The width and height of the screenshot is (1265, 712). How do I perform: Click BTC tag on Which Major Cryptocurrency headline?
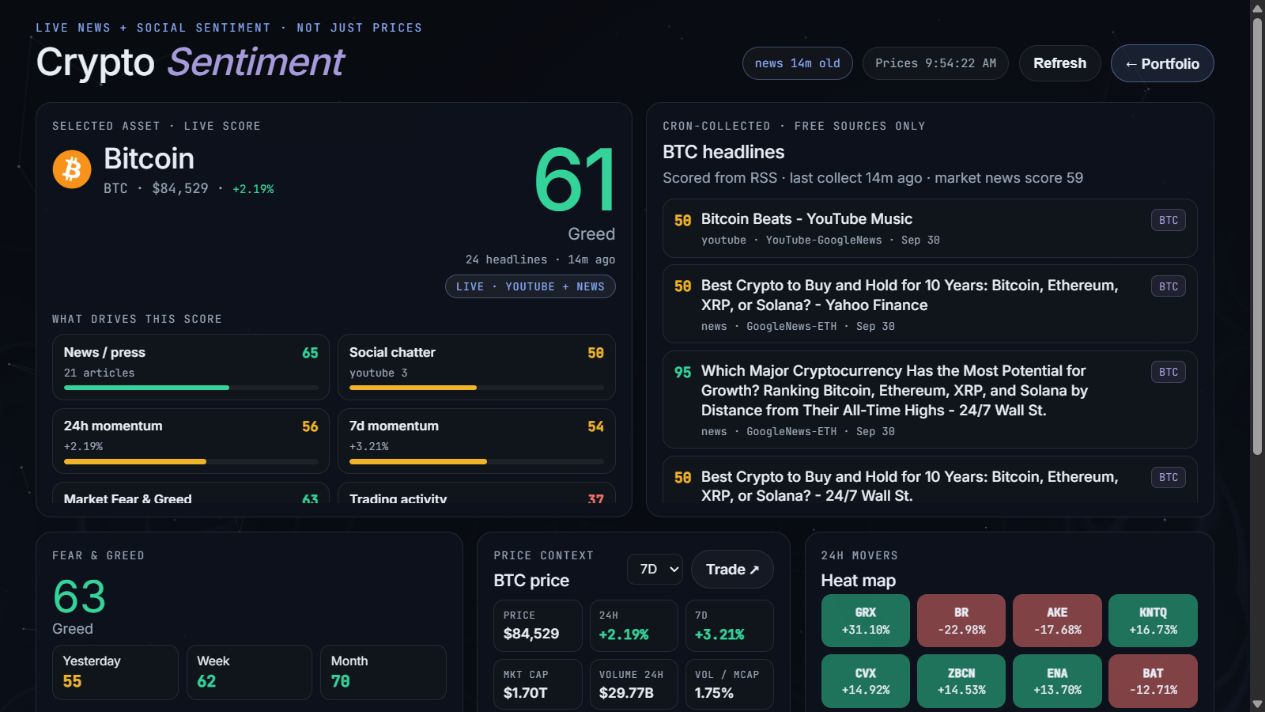coord(1168,372)
